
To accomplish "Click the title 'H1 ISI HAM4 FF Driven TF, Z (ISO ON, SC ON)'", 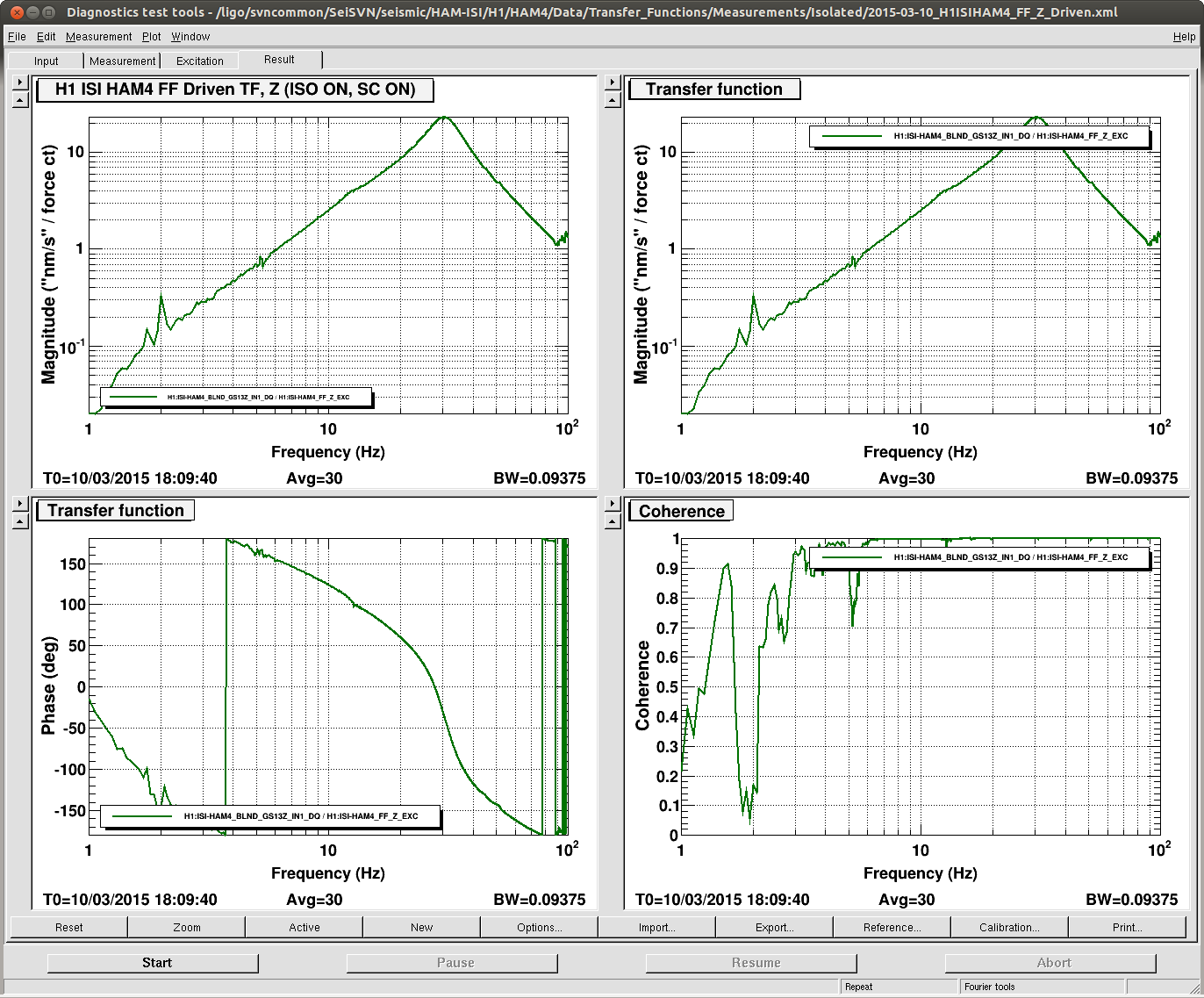I will tap(235, 90).
